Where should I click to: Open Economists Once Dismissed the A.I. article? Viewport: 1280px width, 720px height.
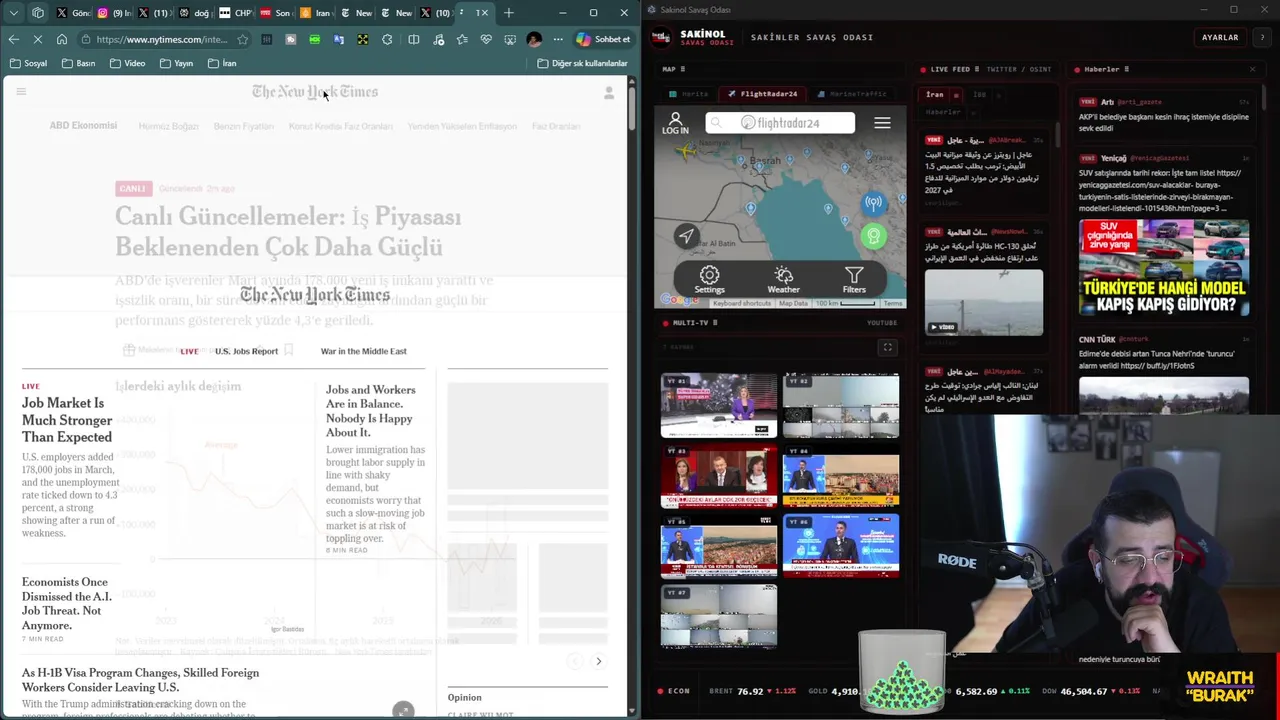click(67, 603)
